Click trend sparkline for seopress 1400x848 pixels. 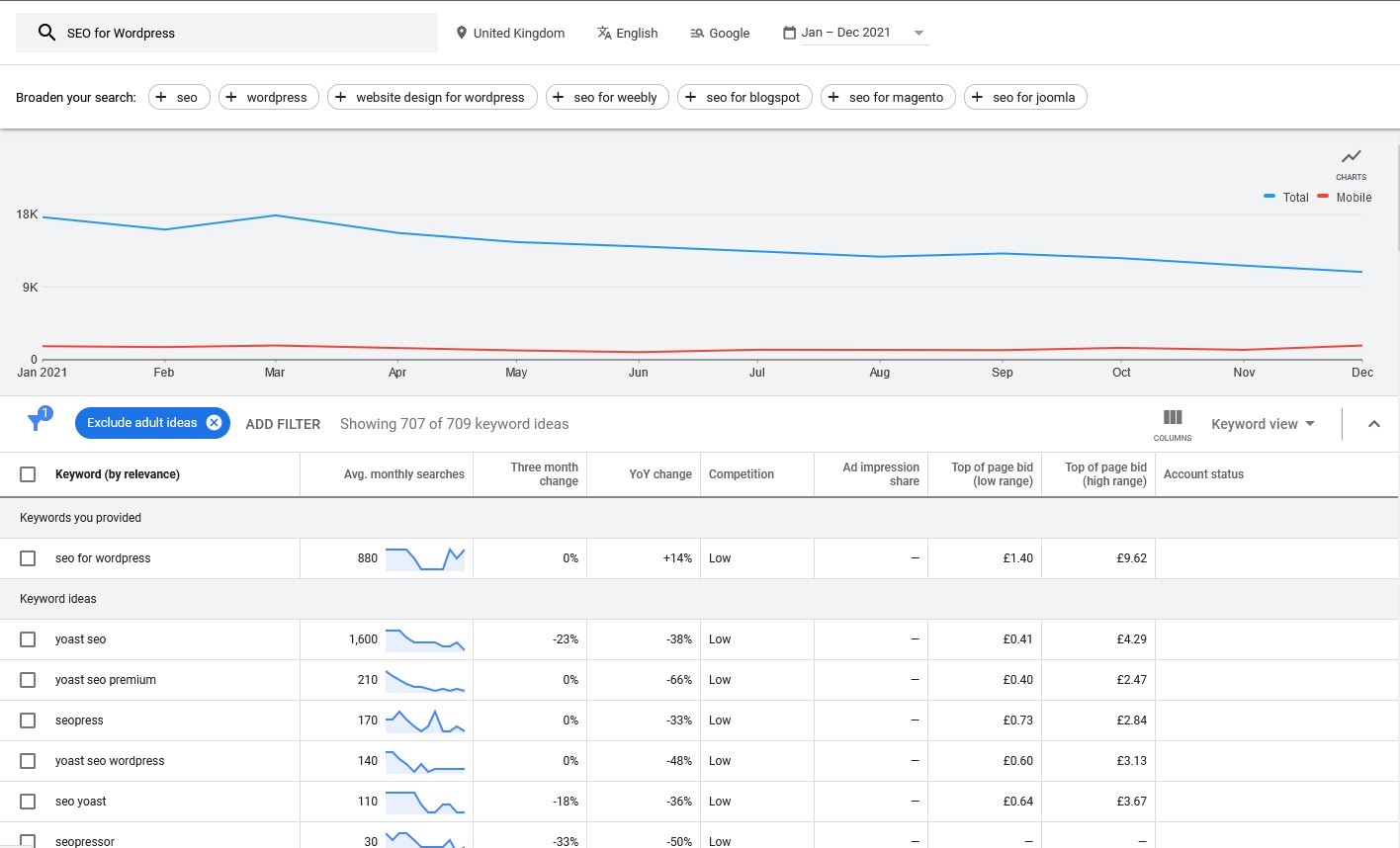[425, 721]
